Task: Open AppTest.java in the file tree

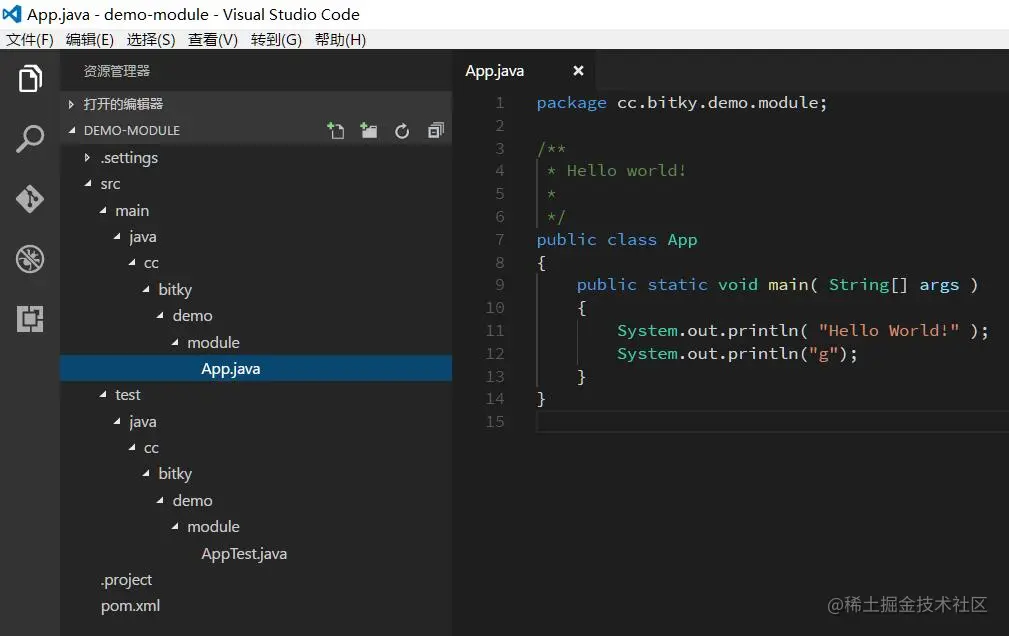Action: 244,554
